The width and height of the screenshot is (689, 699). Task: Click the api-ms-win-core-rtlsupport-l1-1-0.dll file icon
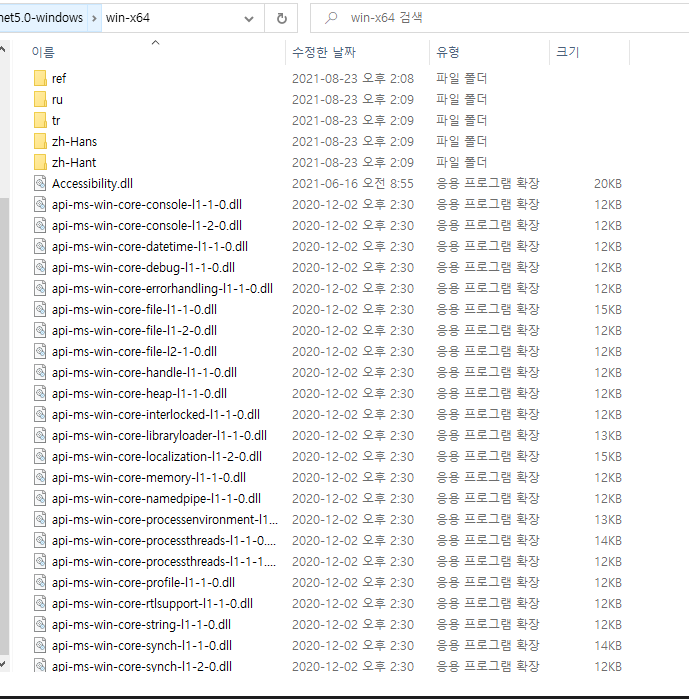coord(40,603)
